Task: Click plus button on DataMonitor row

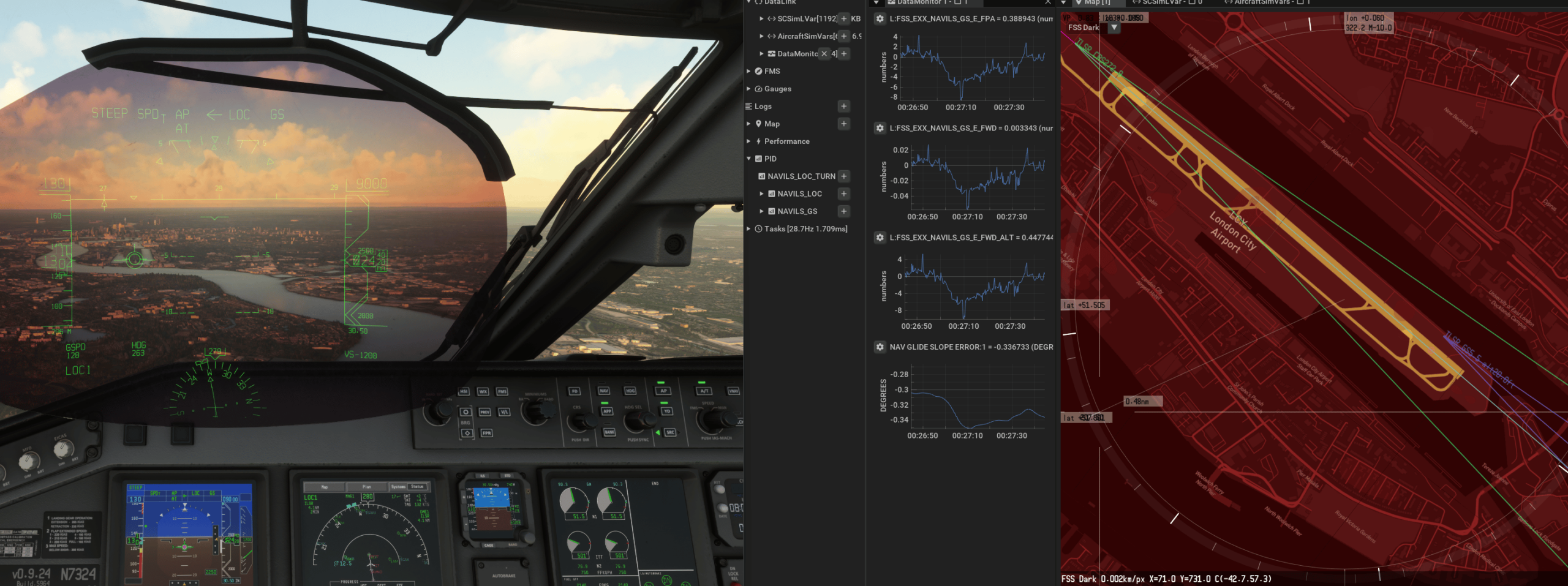Action: [843, 54]
